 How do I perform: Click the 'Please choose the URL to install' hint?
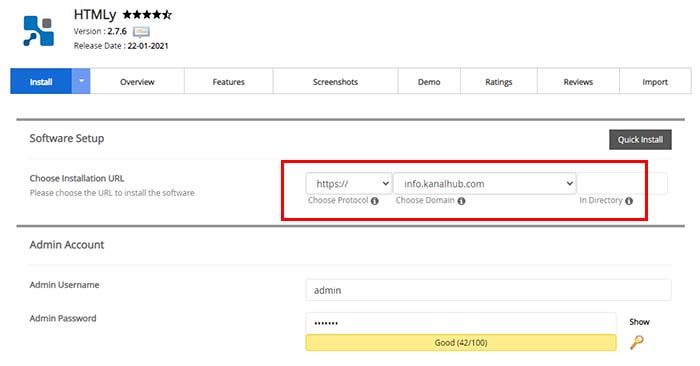112,193
